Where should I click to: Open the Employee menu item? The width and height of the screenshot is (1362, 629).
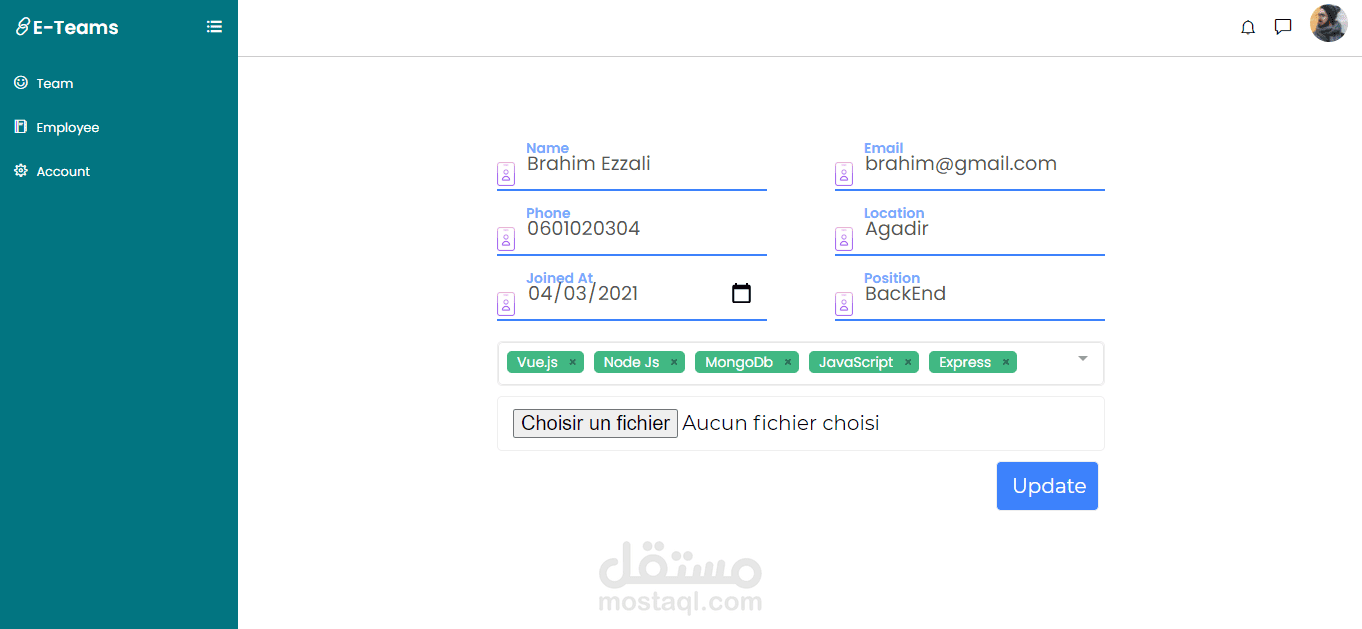pos(56,127)
